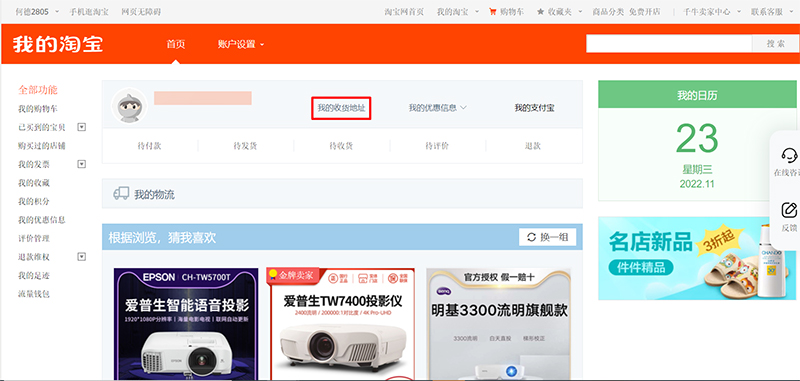Select the 首页 tab

(176, 44)
